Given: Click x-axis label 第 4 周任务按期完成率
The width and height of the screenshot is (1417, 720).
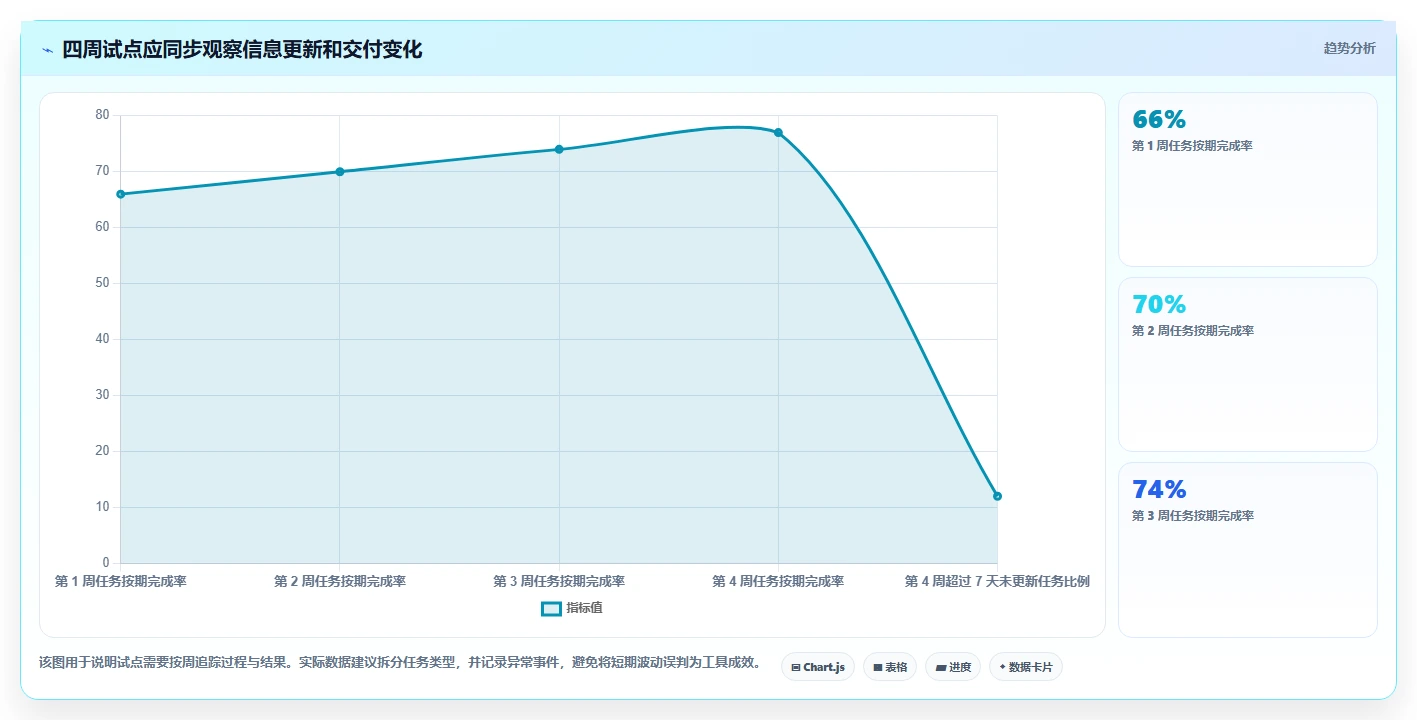Looking at the screenshot, I should [778, 581].
